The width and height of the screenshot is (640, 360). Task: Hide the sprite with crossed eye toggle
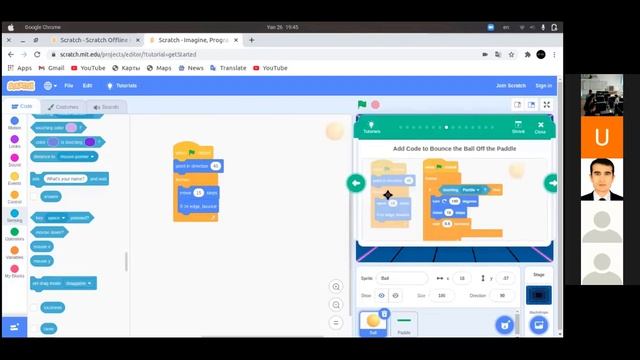[395, 296]
